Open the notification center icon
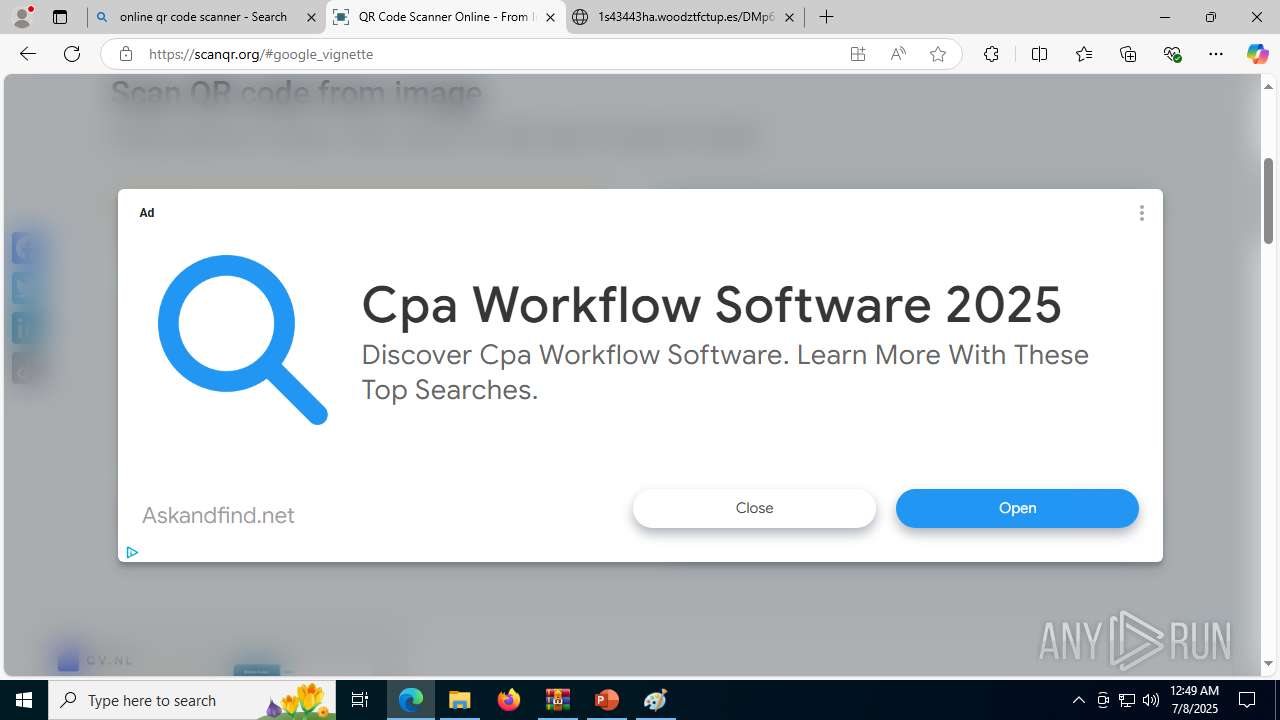The width and height of the screenshot is (1280, 720). [x=1247, y=700]
